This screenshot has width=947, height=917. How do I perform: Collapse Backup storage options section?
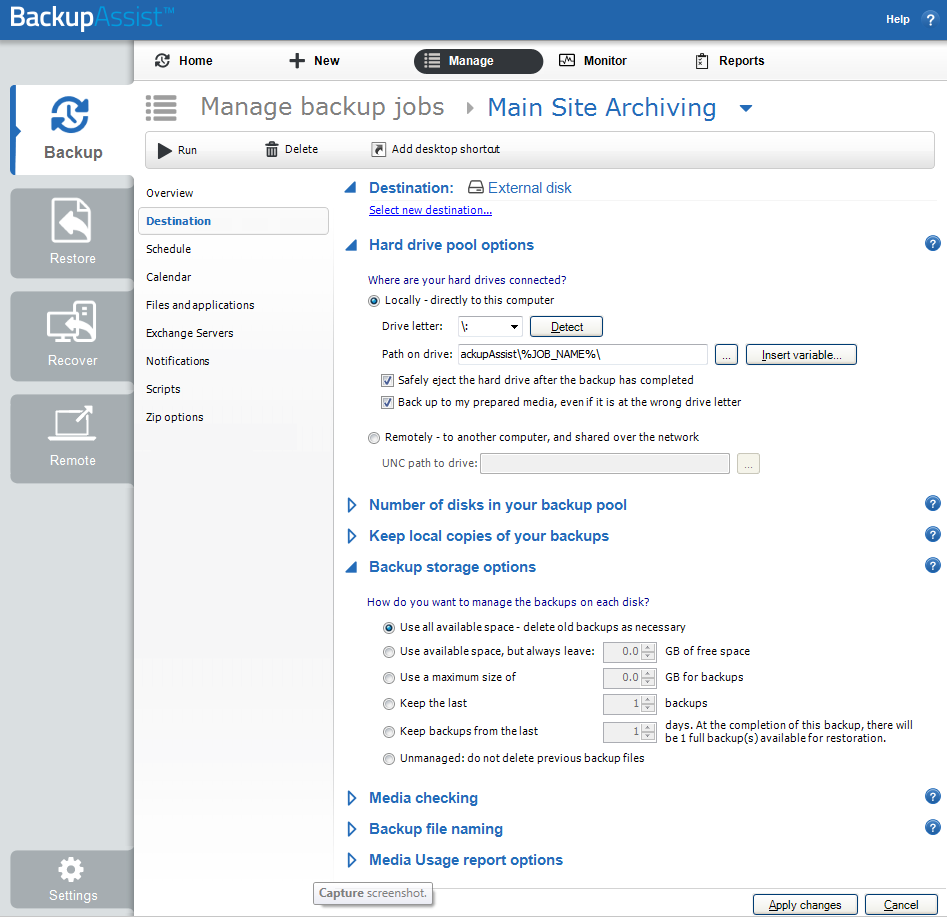click(x=350, y=567)
